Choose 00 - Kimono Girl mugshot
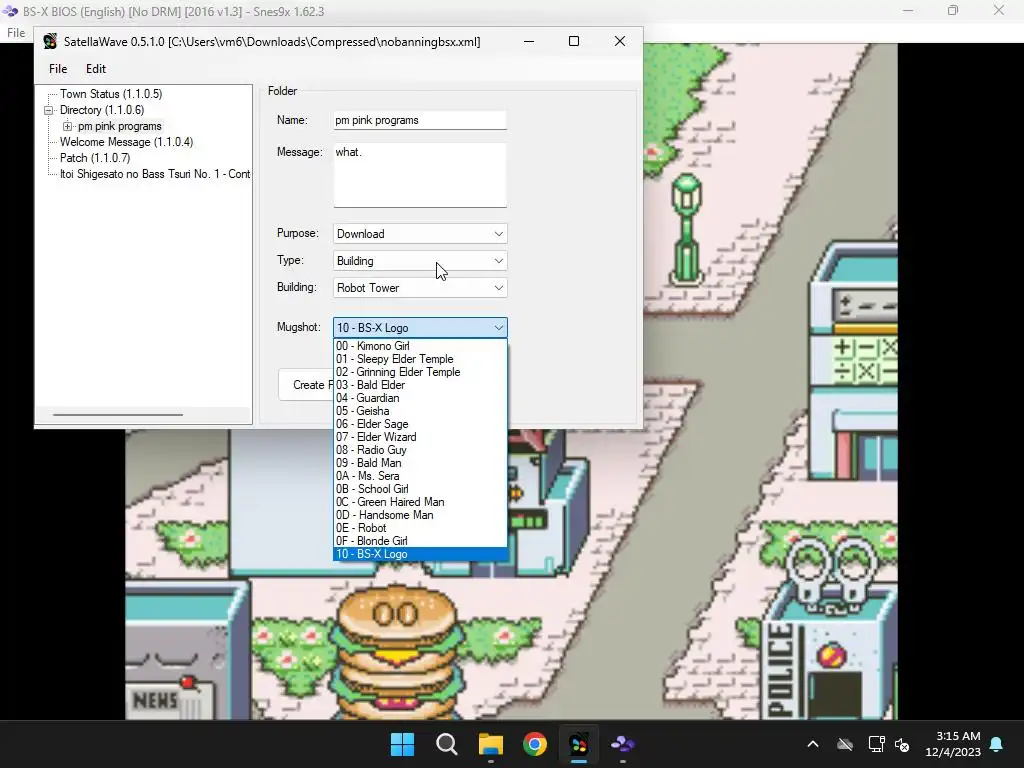The height and width of the screenshot is (768, 1024). tap(420, 346)
